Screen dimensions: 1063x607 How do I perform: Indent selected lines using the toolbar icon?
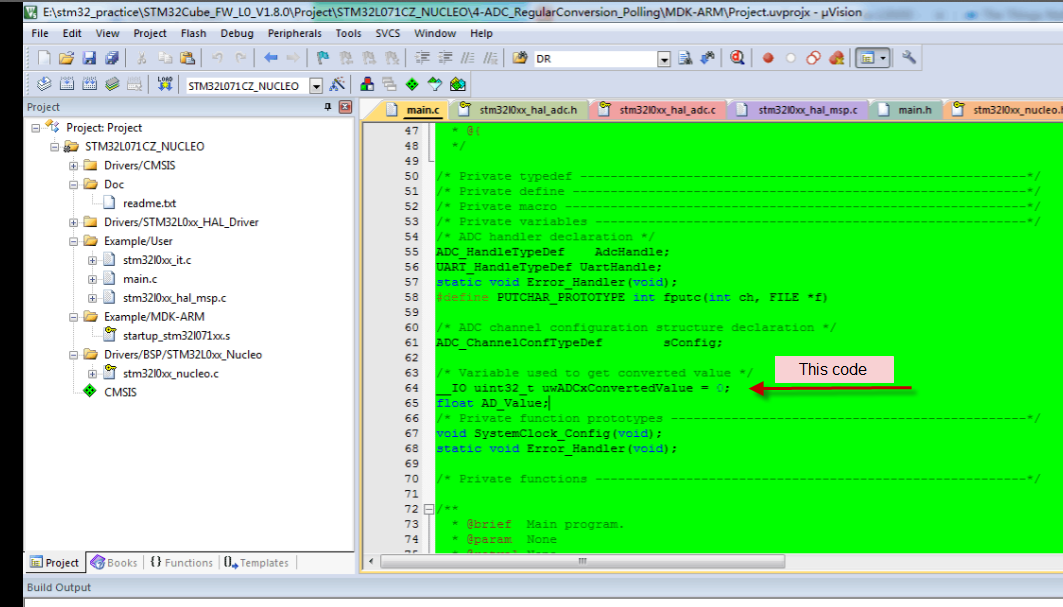422,58
